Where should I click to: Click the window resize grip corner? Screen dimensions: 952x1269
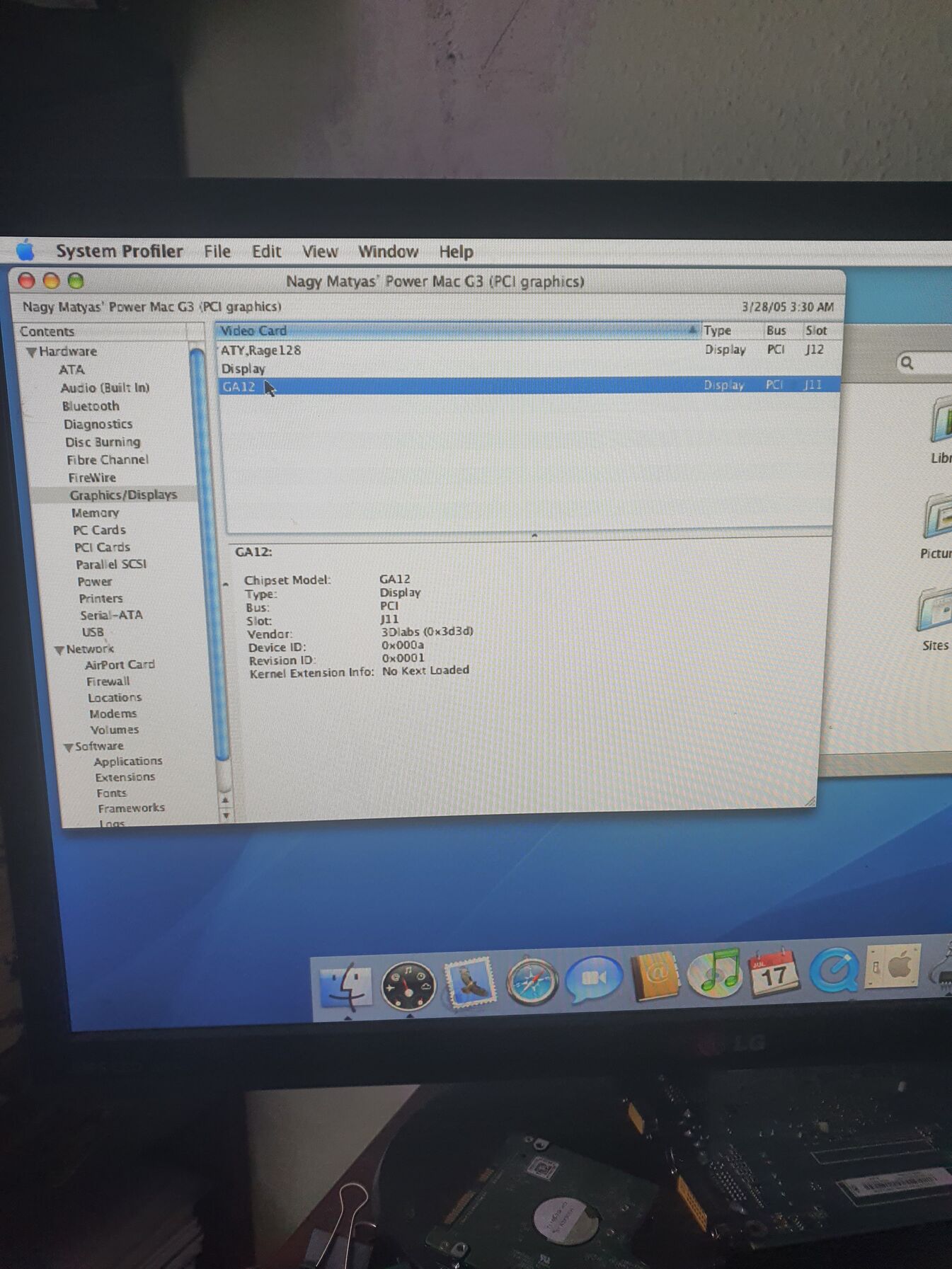click(810, 801)
